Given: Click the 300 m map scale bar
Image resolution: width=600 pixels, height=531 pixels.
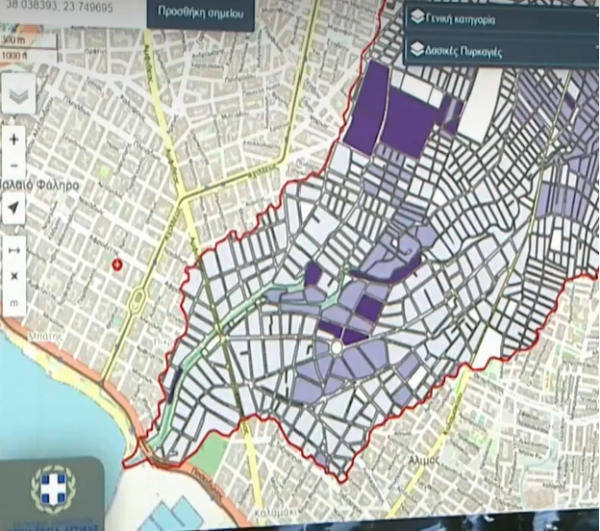Looking at the screenshot, I should (15, 40).
